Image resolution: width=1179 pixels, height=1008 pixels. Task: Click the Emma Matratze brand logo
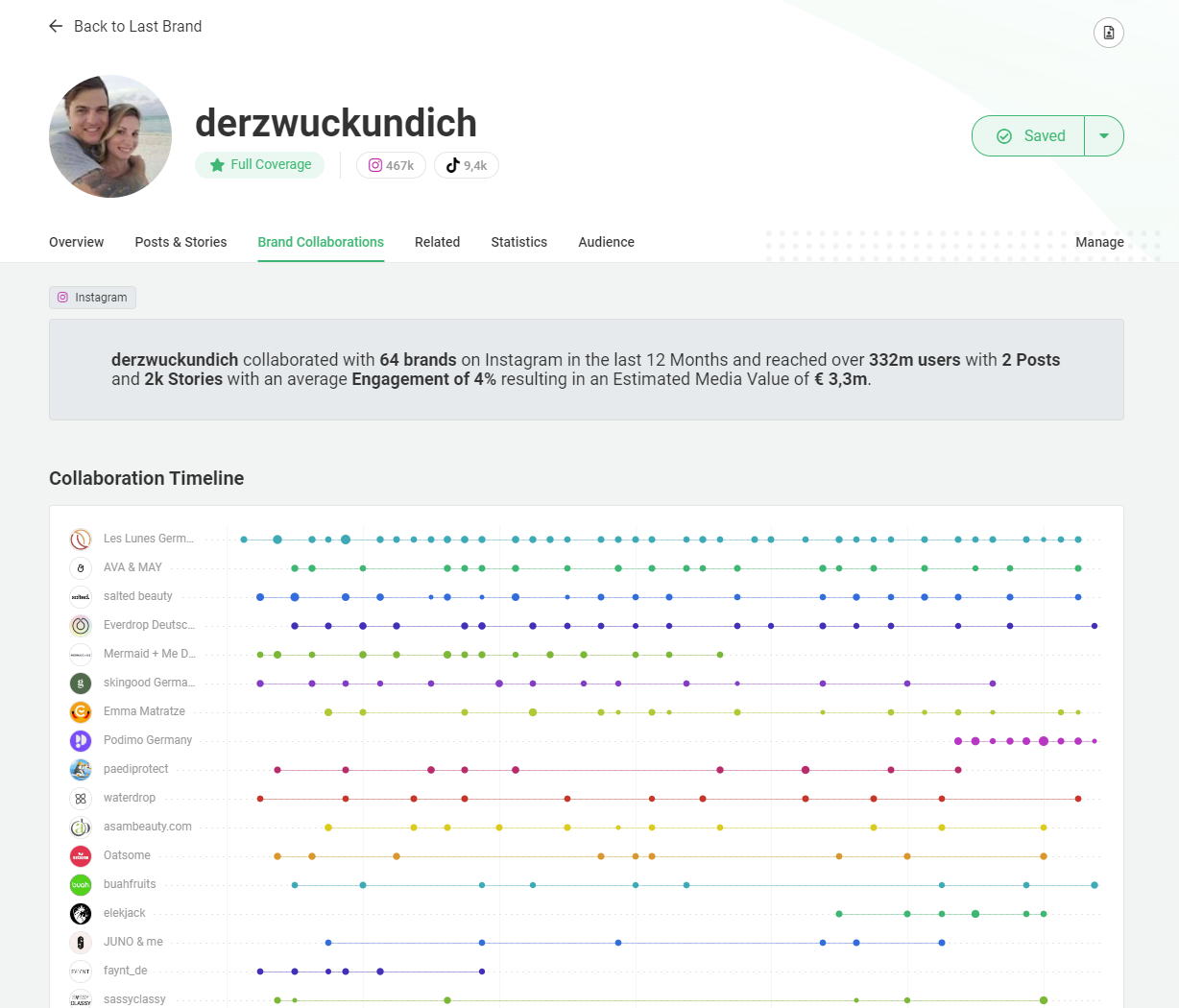pyautogui.click(x=81, y=712)
